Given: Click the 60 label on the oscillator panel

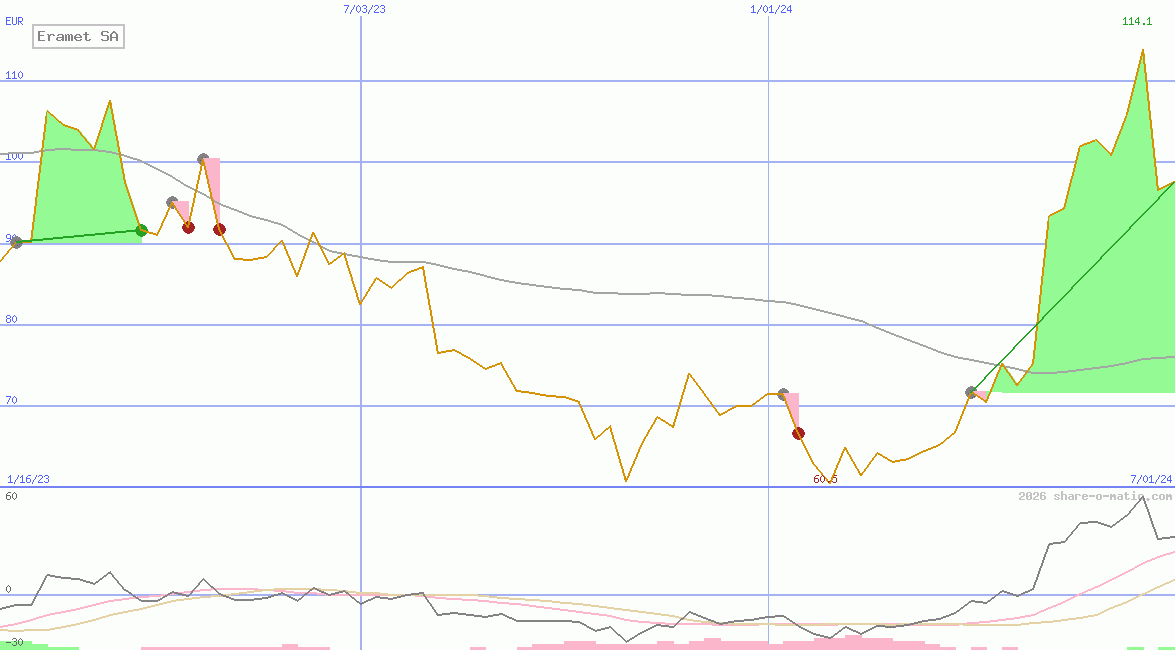Looking at the screenshot, I should [x=11, y=496].
